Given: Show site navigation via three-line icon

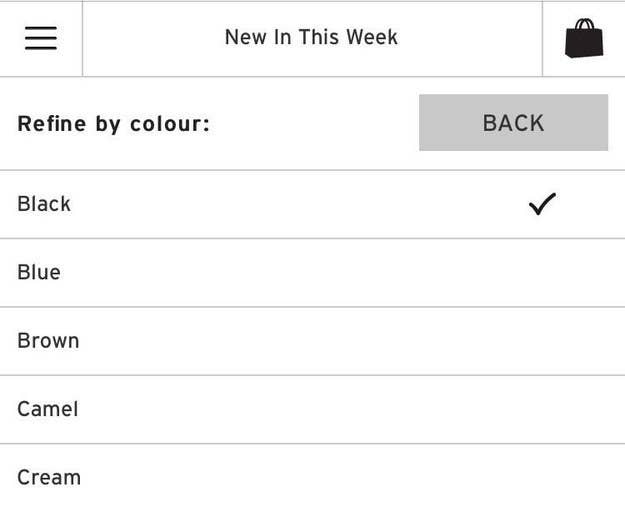Looking at the screenshot, I should [x=41, y=38].
